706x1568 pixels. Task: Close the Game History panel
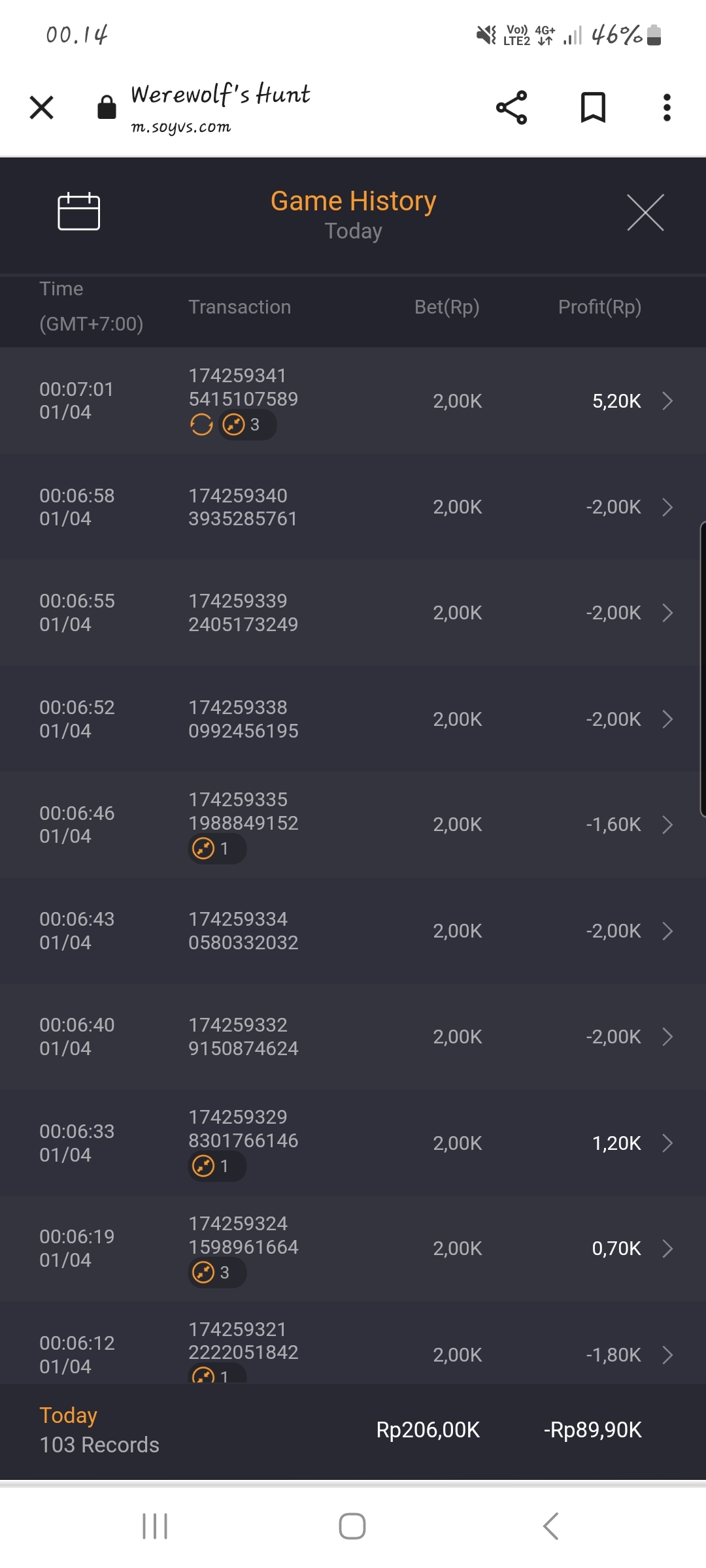pos(645,212)
